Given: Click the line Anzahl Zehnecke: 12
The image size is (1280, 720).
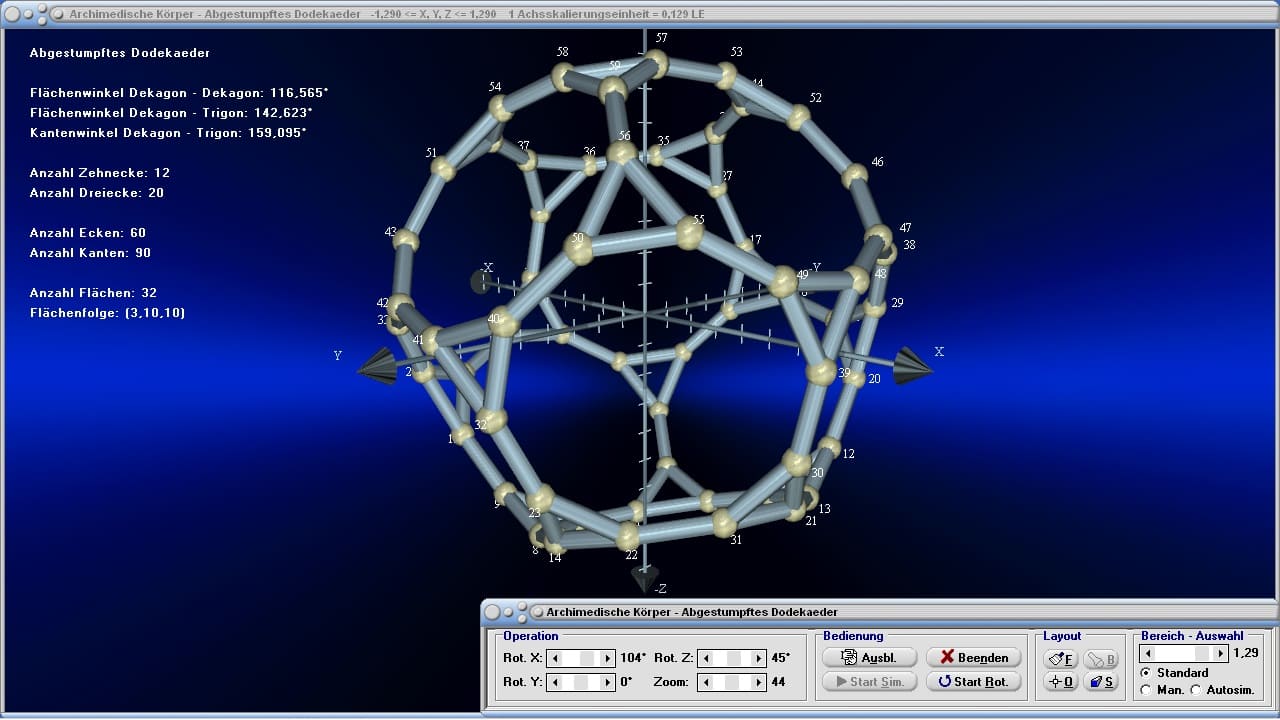Looking at the screenshot, I should click(100, 173).
